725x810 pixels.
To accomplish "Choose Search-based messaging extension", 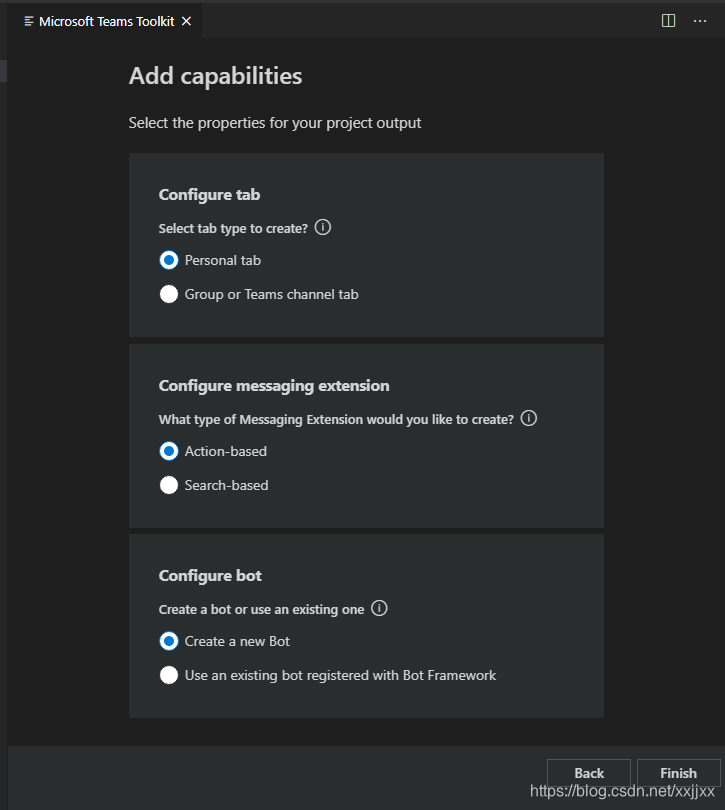I will [x=169, y=485].
